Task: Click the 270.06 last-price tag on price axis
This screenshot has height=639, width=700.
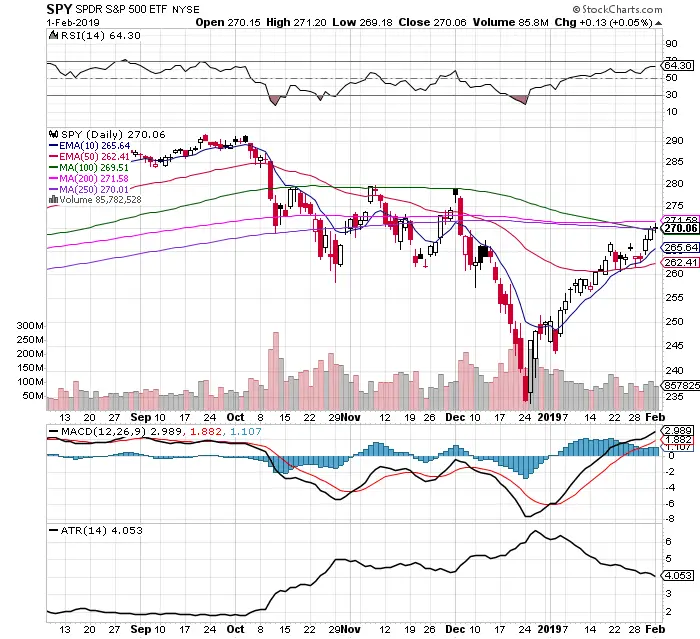Action: tap(680, 228)
